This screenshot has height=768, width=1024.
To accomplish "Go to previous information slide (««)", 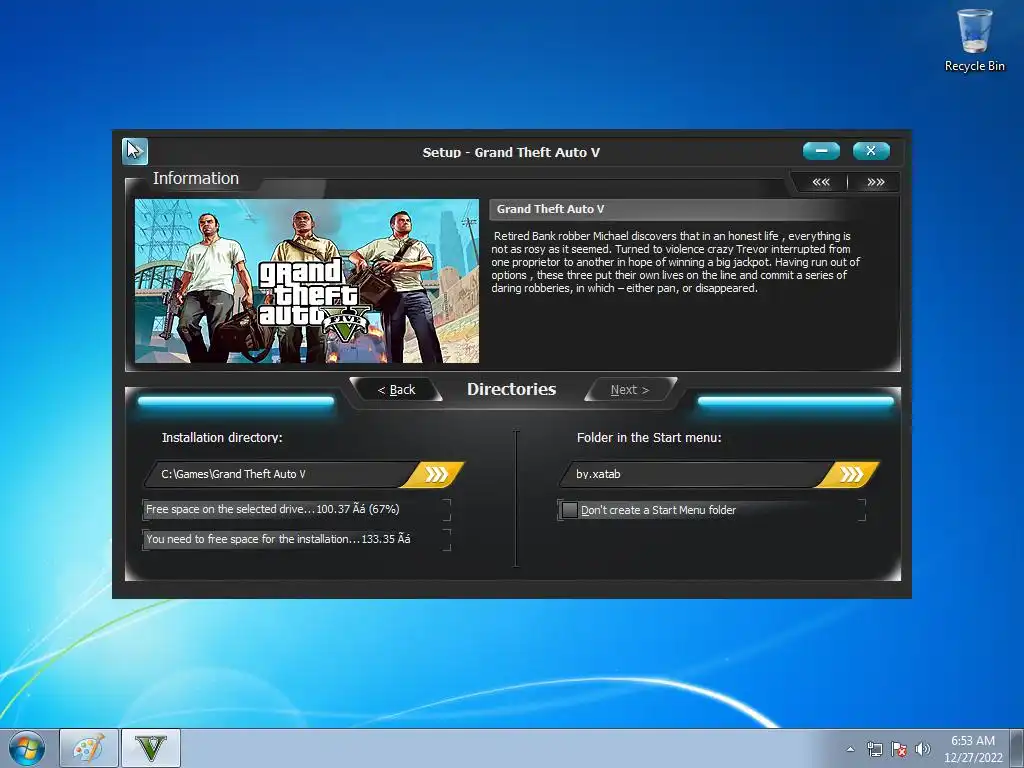I will (821, 182).
